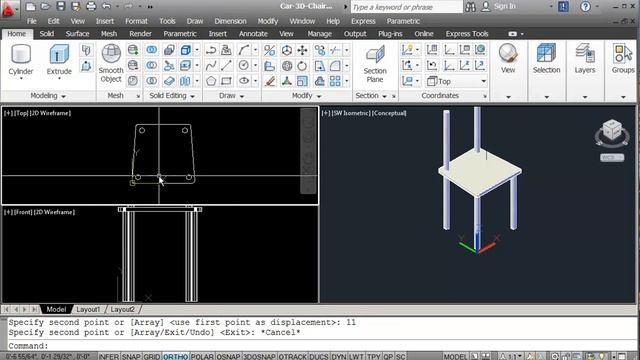
Task: Open dropdown arrow under Cylinder
Action: [20, 78]
